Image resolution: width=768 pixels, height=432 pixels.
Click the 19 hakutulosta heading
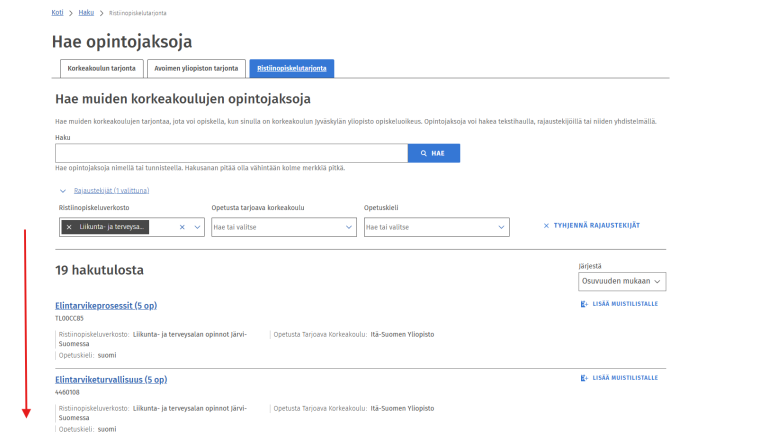(99, 270)
